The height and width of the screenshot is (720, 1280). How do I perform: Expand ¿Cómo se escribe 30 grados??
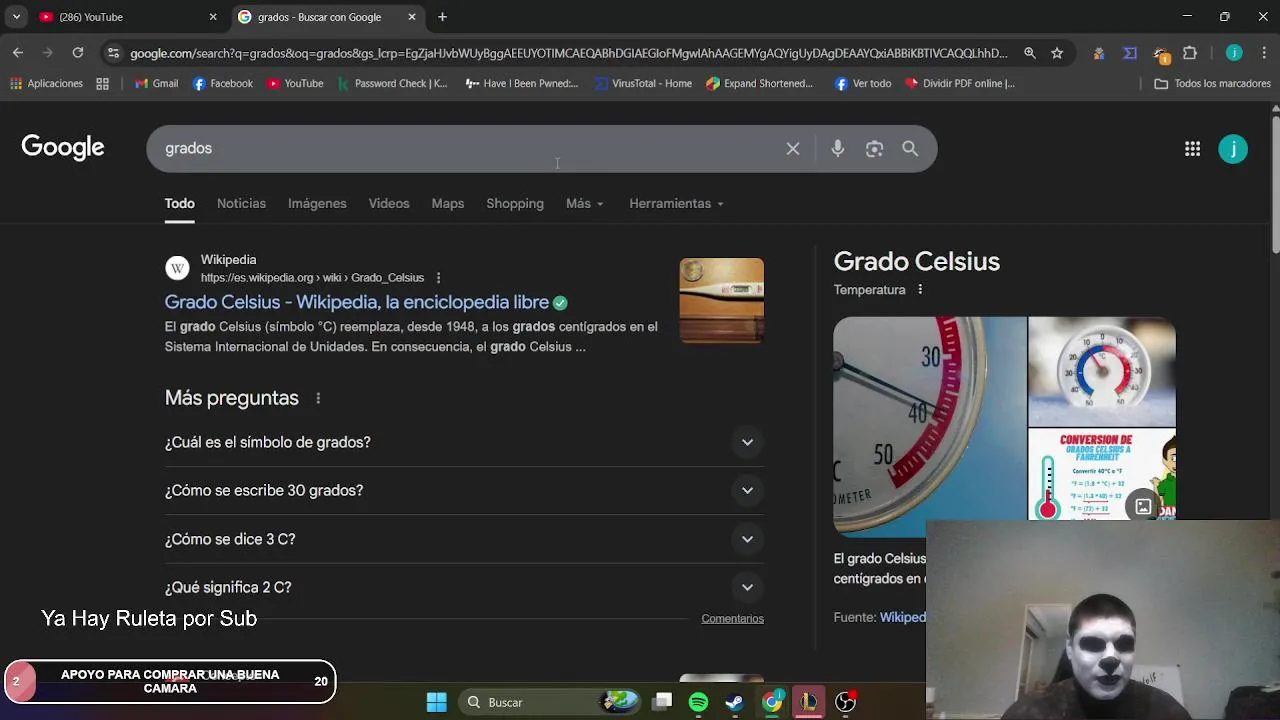pos(464,490)
